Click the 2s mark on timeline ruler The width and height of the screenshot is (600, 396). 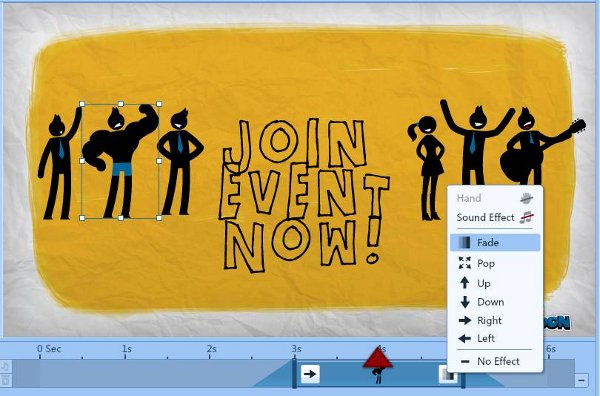coord(211,349)
